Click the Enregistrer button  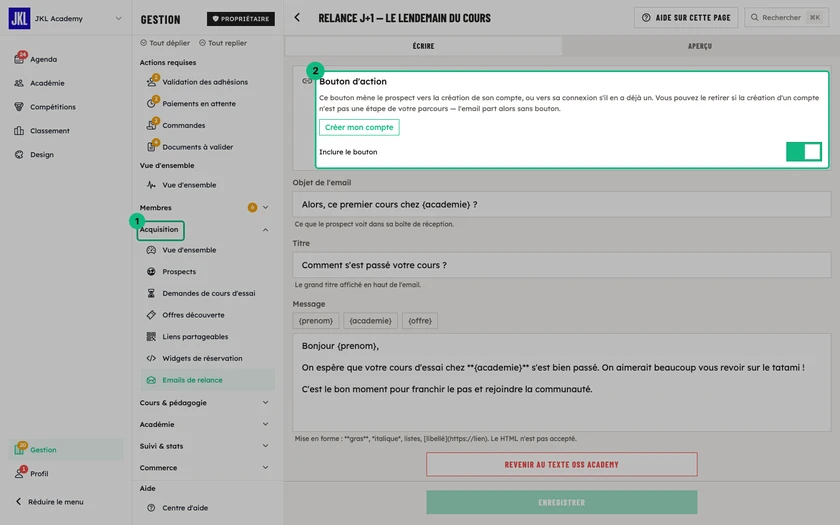[x=562, y=502]
